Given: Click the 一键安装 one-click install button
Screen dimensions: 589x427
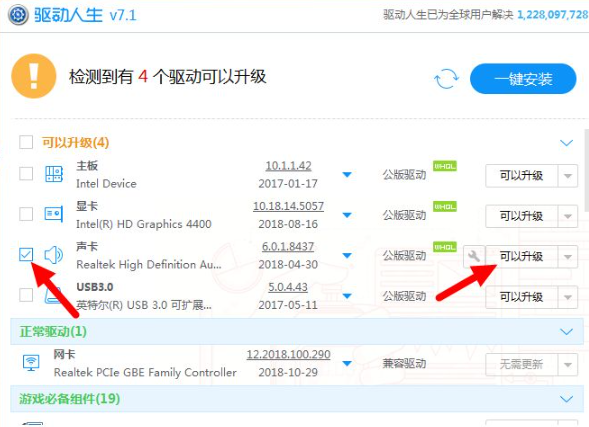Looking at the screenshot, I should click(523, 79).
